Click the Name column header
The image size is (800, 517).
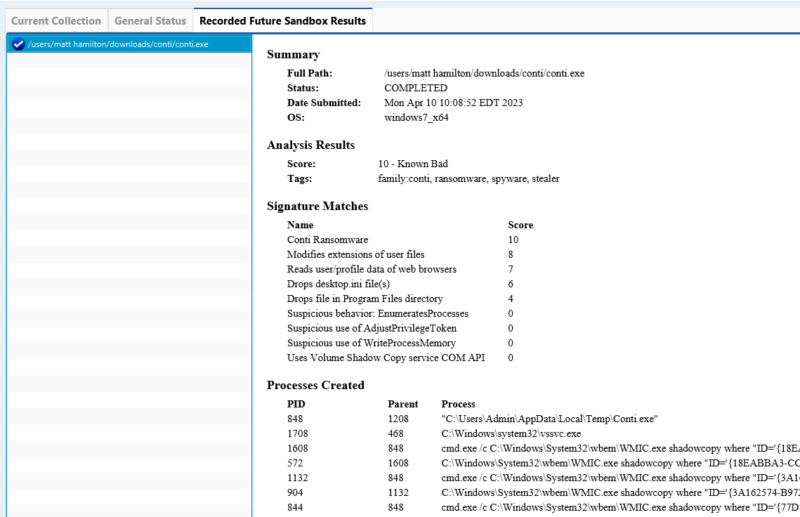pos(300,225)
